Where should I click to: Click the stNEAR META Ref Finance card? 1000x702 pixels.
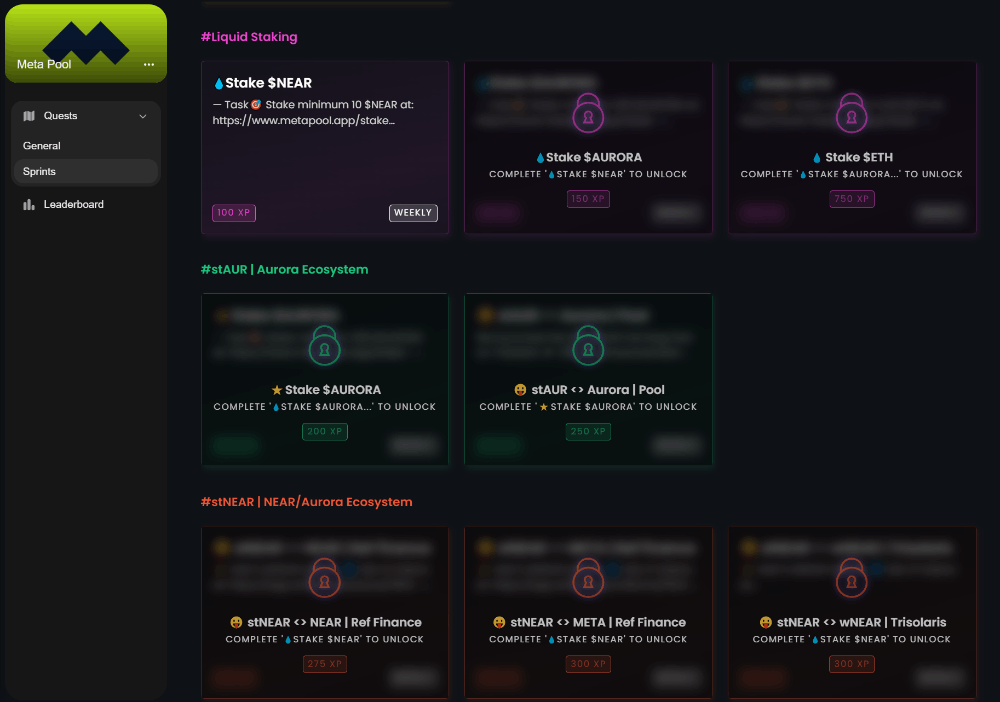tap(588, 622)
